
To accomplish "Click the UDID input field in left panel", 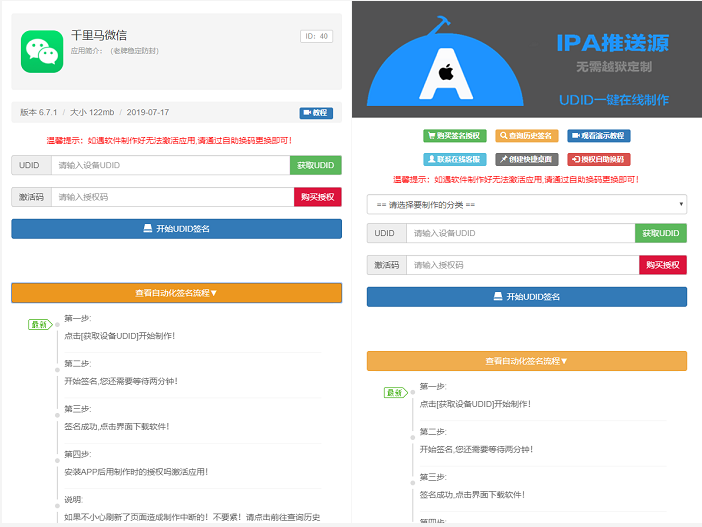I will coord(171,165).
